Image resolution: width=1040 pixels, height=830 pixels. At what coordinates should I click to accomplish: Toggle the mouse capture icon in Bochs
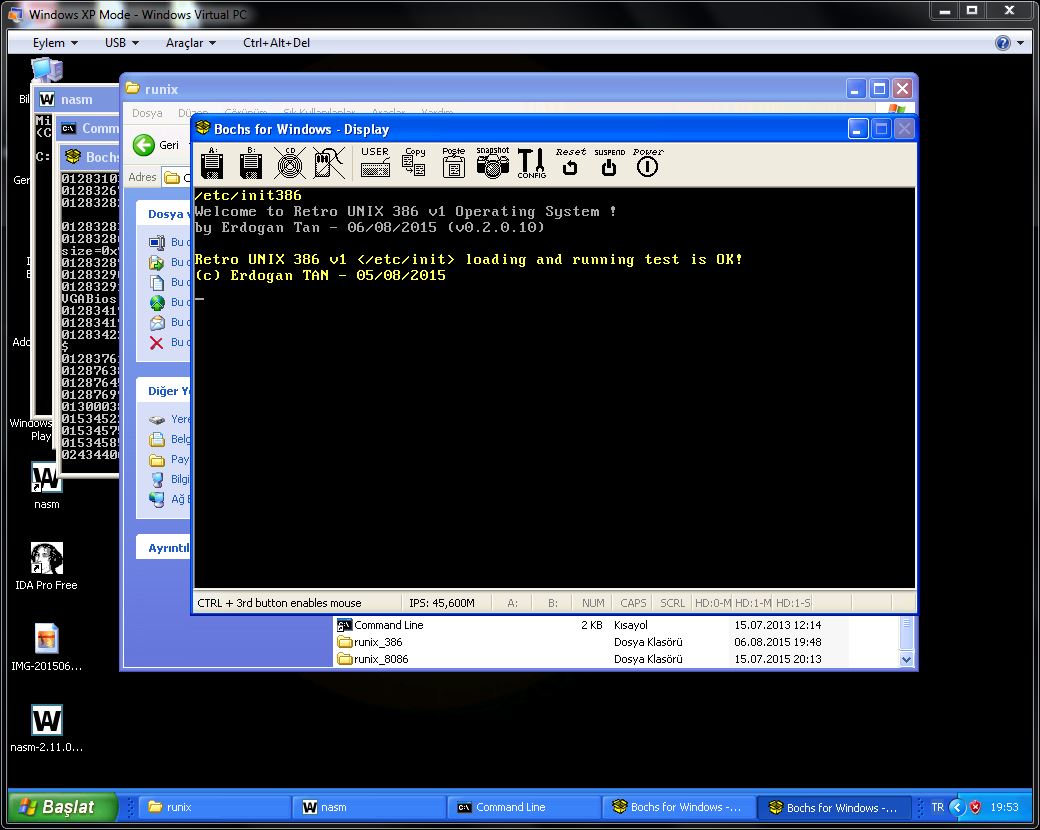[329, 163]
